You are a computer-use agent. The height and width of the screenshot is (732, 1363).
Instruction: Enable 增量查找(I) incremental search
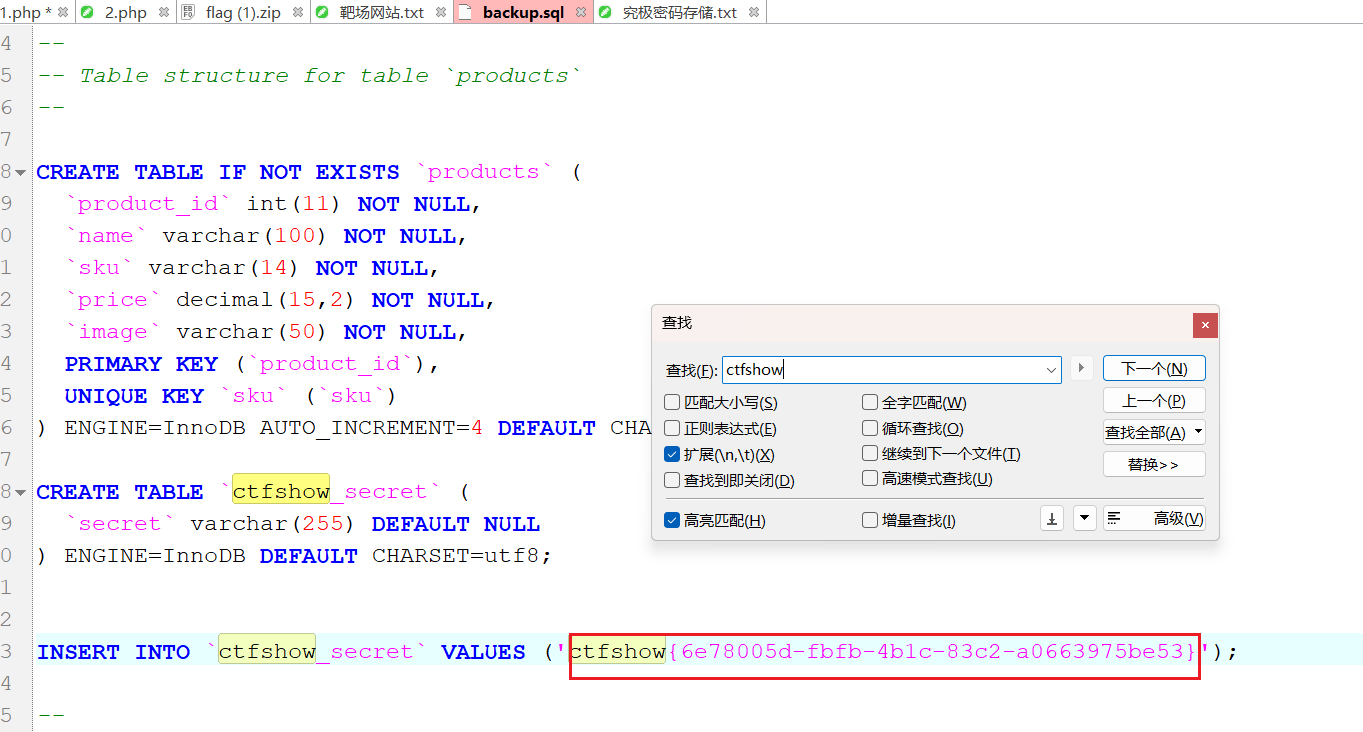tap(909, 521)
